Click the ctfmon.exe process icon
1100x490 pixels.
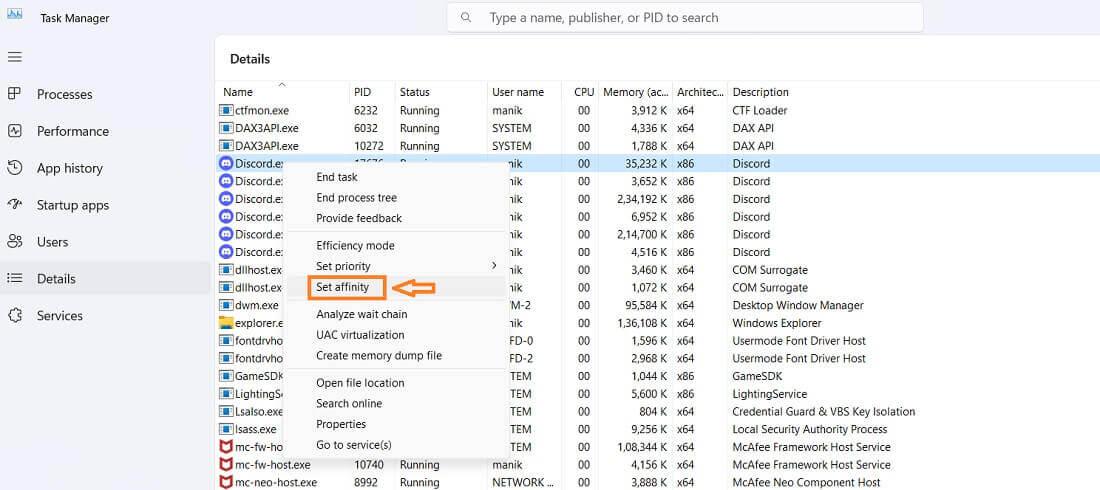click(x=226, y=110)
